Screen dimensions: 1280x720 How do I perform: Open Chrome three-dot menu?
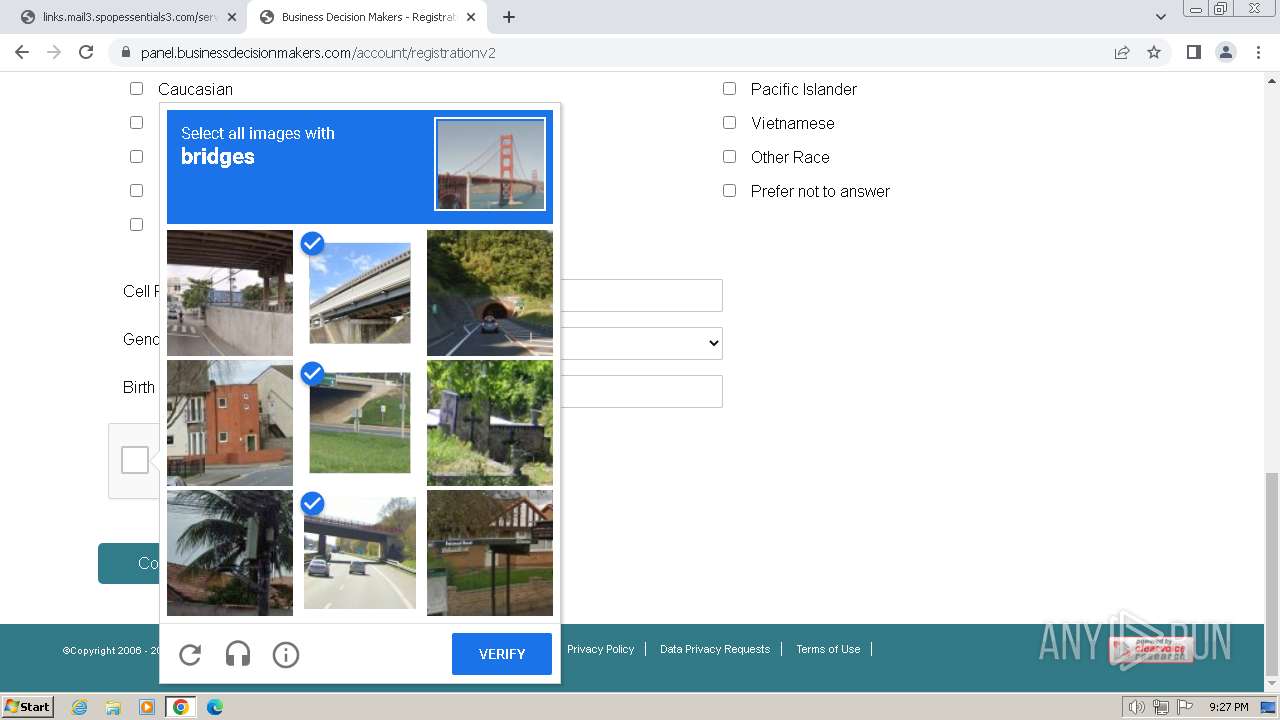1258,52
